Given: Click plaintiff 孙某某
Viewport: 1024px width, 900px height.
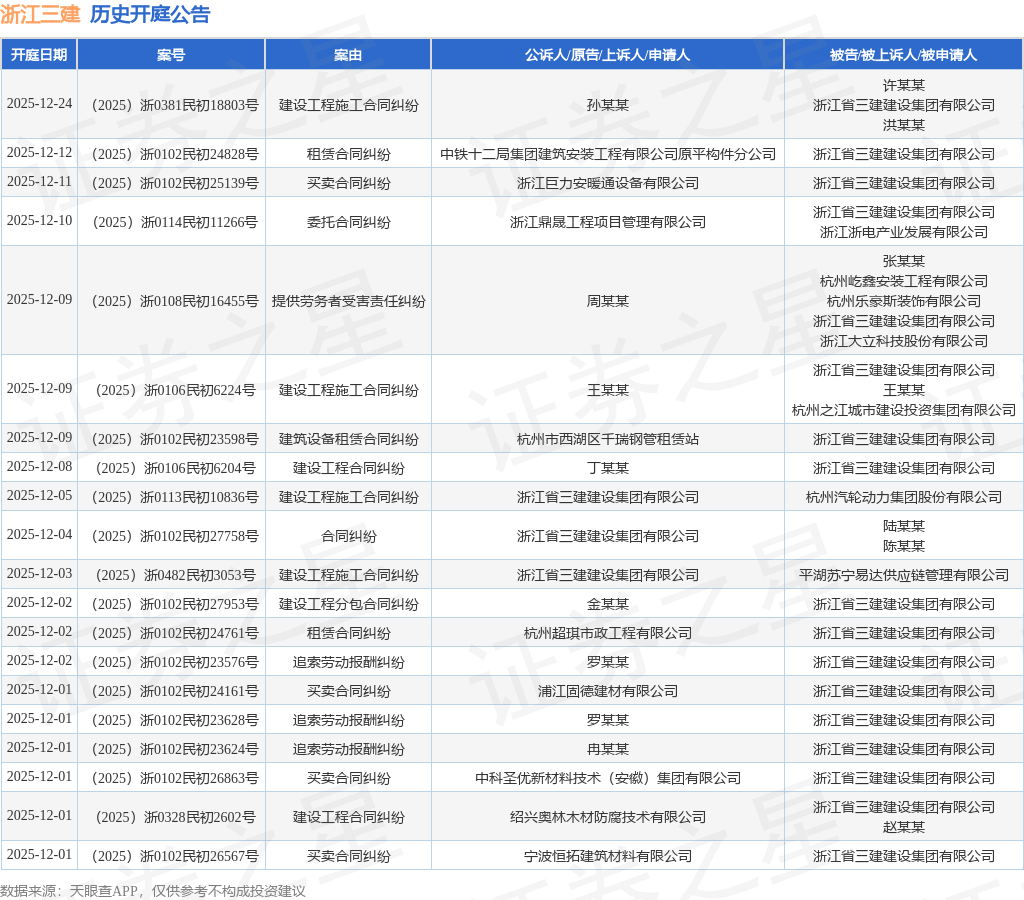Looking at the screenshot, I should click(x=607, y=105).
